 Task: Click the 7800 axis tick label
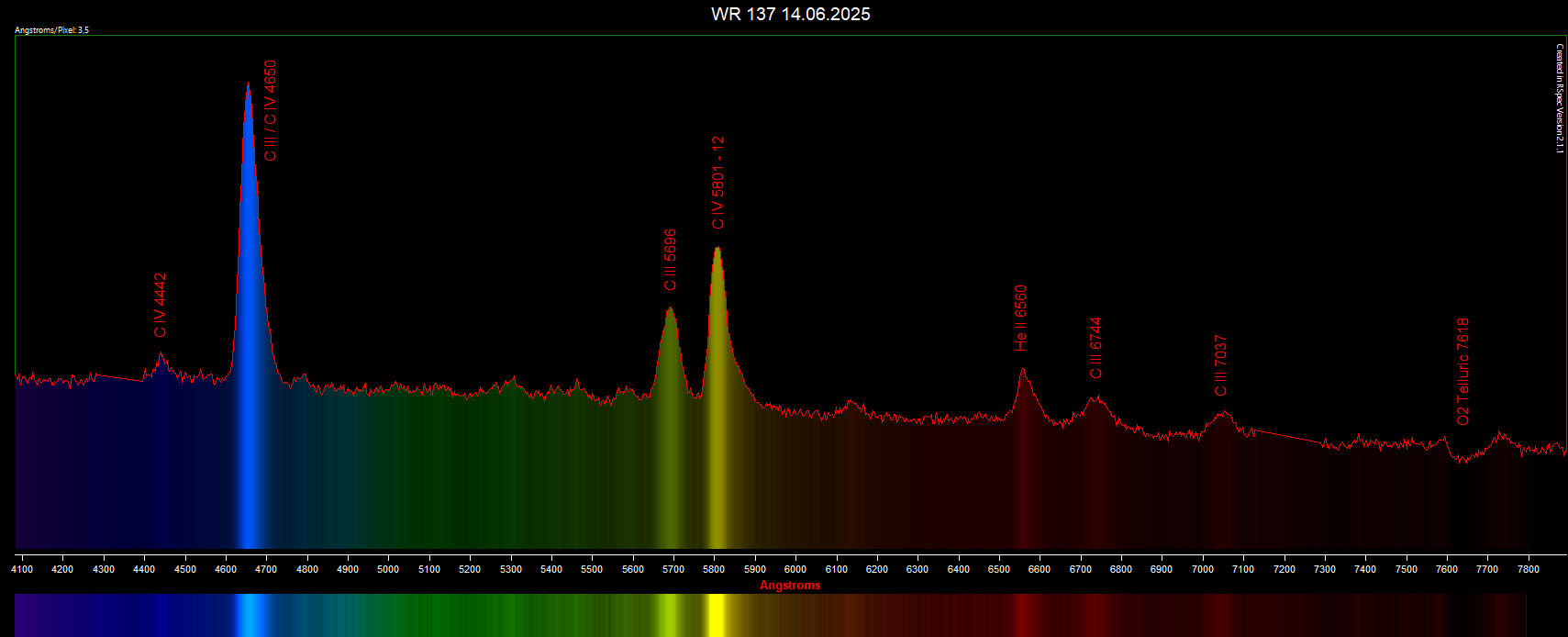point(1529,569)
